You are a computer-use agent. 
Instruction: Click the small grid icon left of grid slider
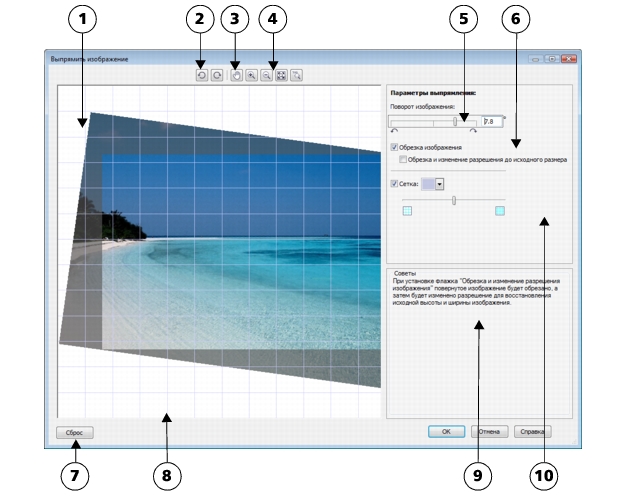[407, 211]
